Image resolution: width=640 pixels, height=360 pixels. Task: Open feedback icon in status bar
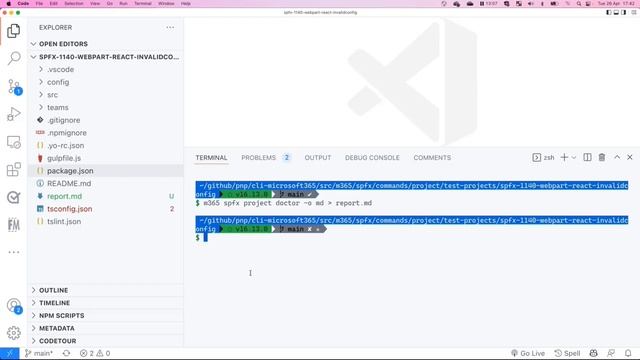pyautogui.click(x=611, y=353)
